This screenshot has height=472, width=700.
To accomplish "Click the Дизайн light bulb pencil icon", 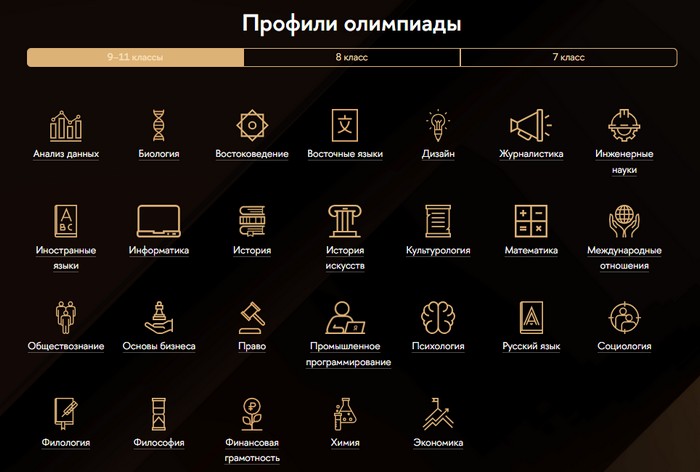I will tap(438, 125).
